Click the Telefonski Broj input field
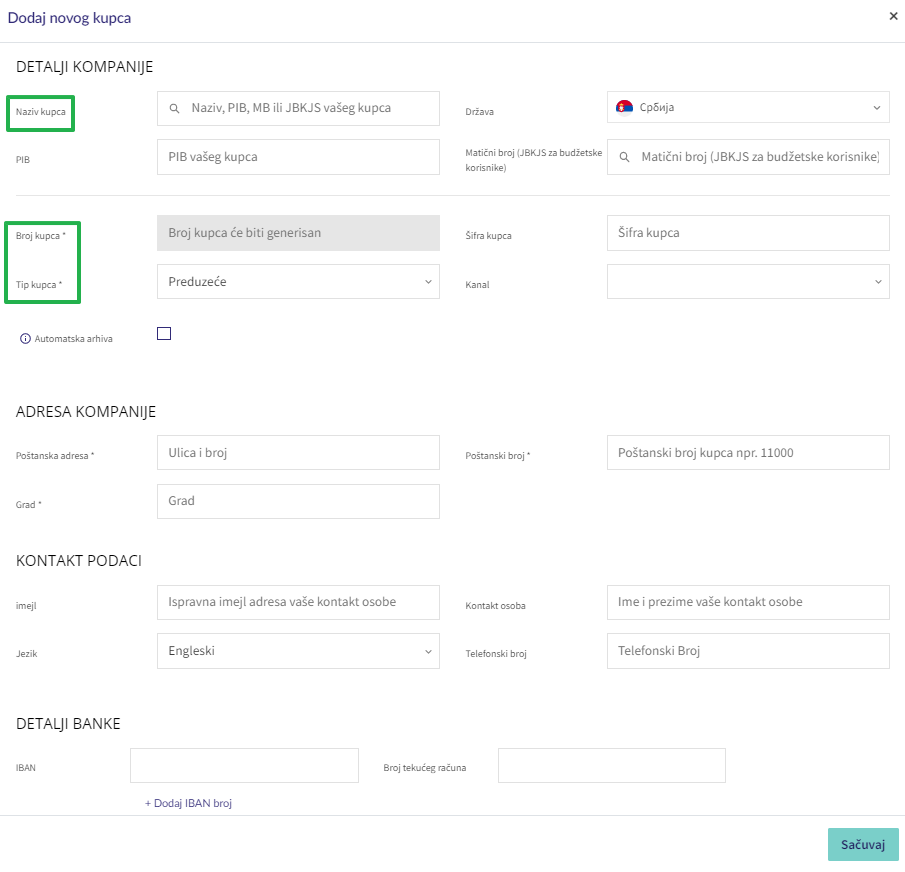The image size is (905, 872). [748, 651]
